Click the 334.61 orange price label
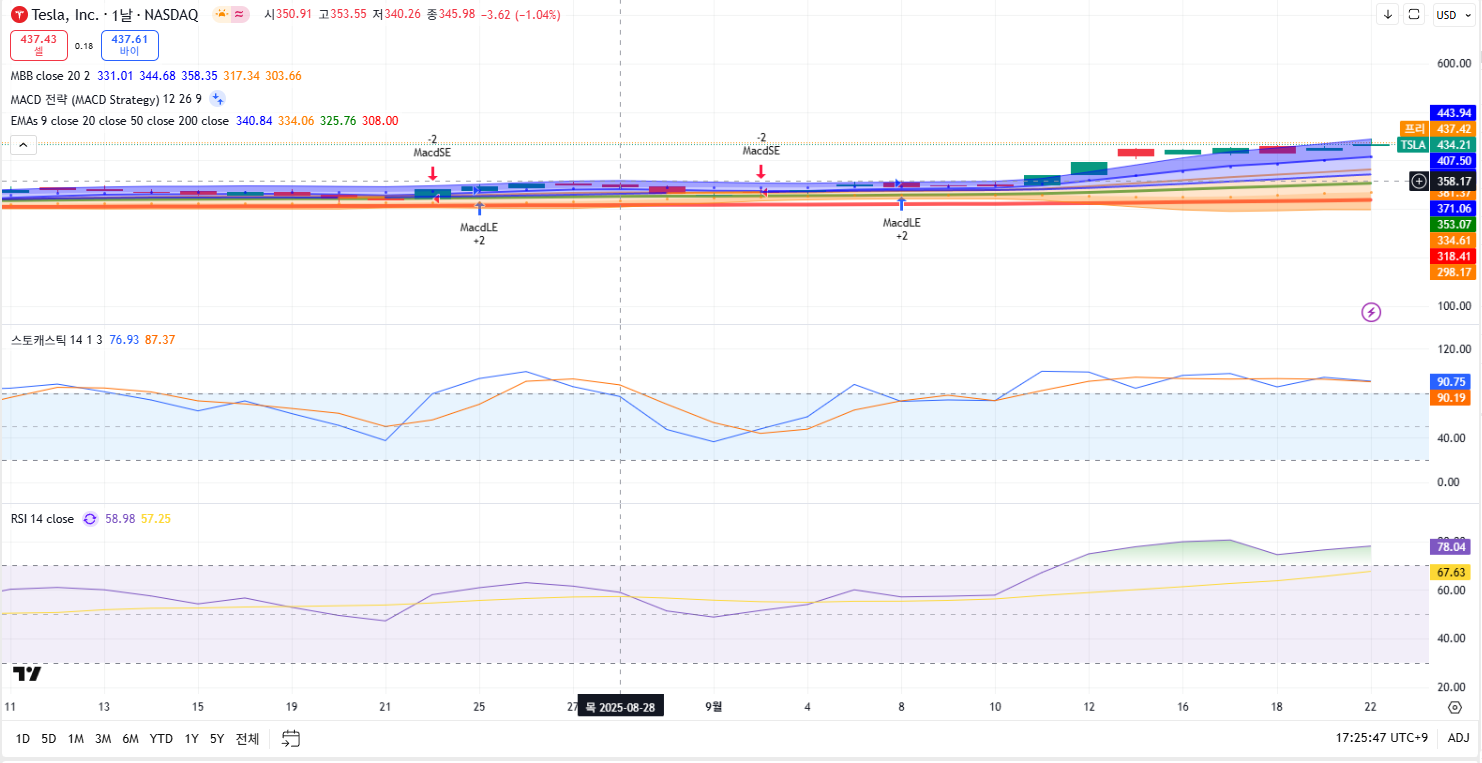 (x=1453, y=240)
